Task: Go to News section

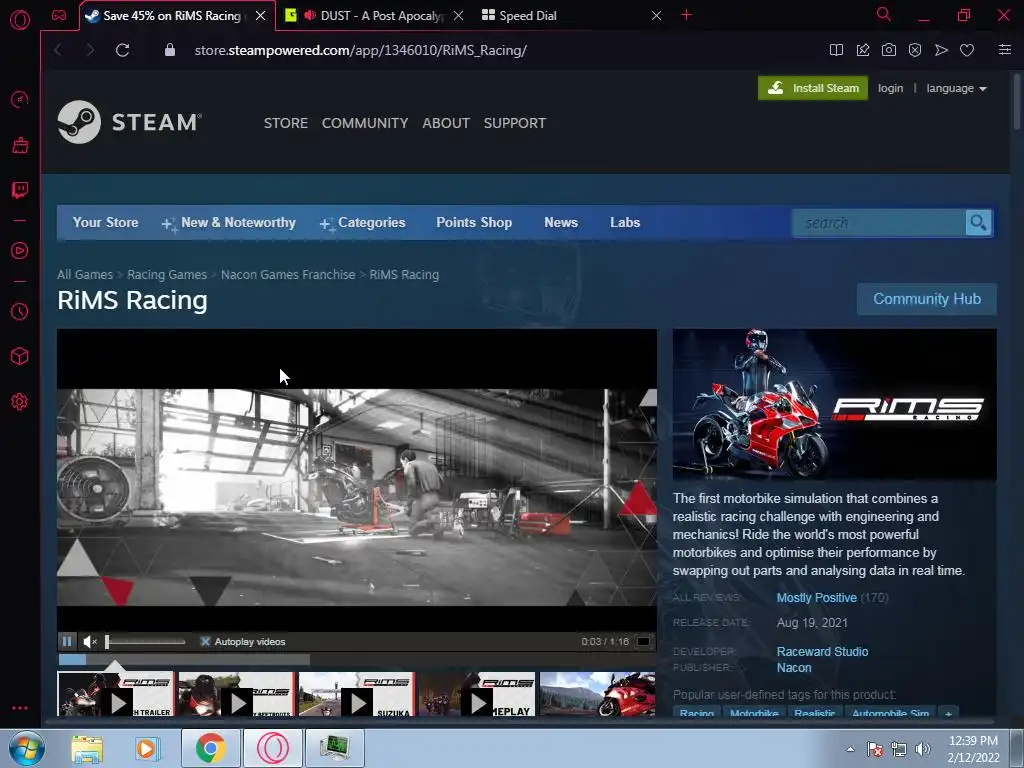Action: click(x=561, y=223)
